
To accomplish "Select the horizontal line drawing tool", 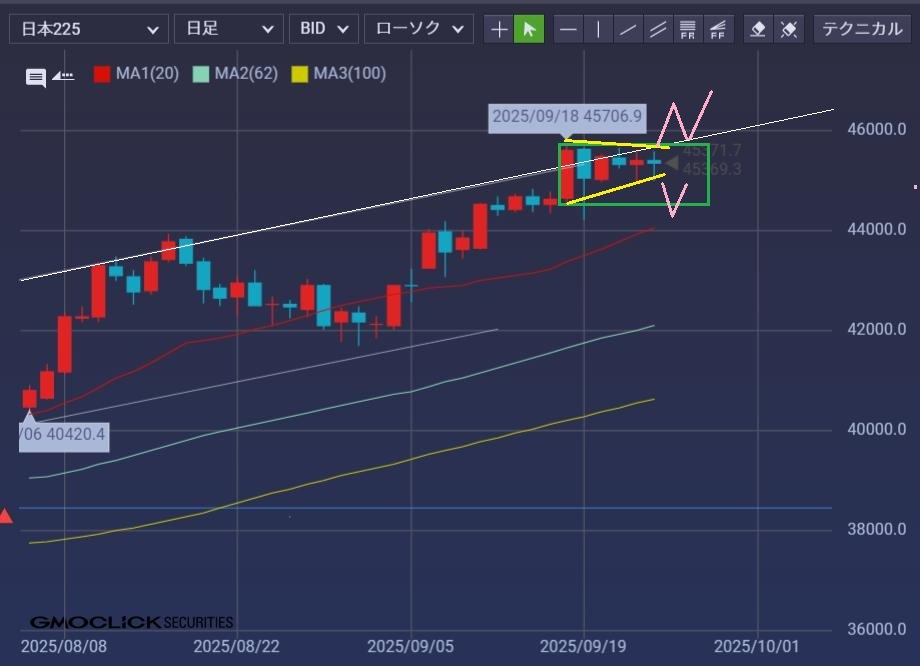I will (x=568, y=29).
